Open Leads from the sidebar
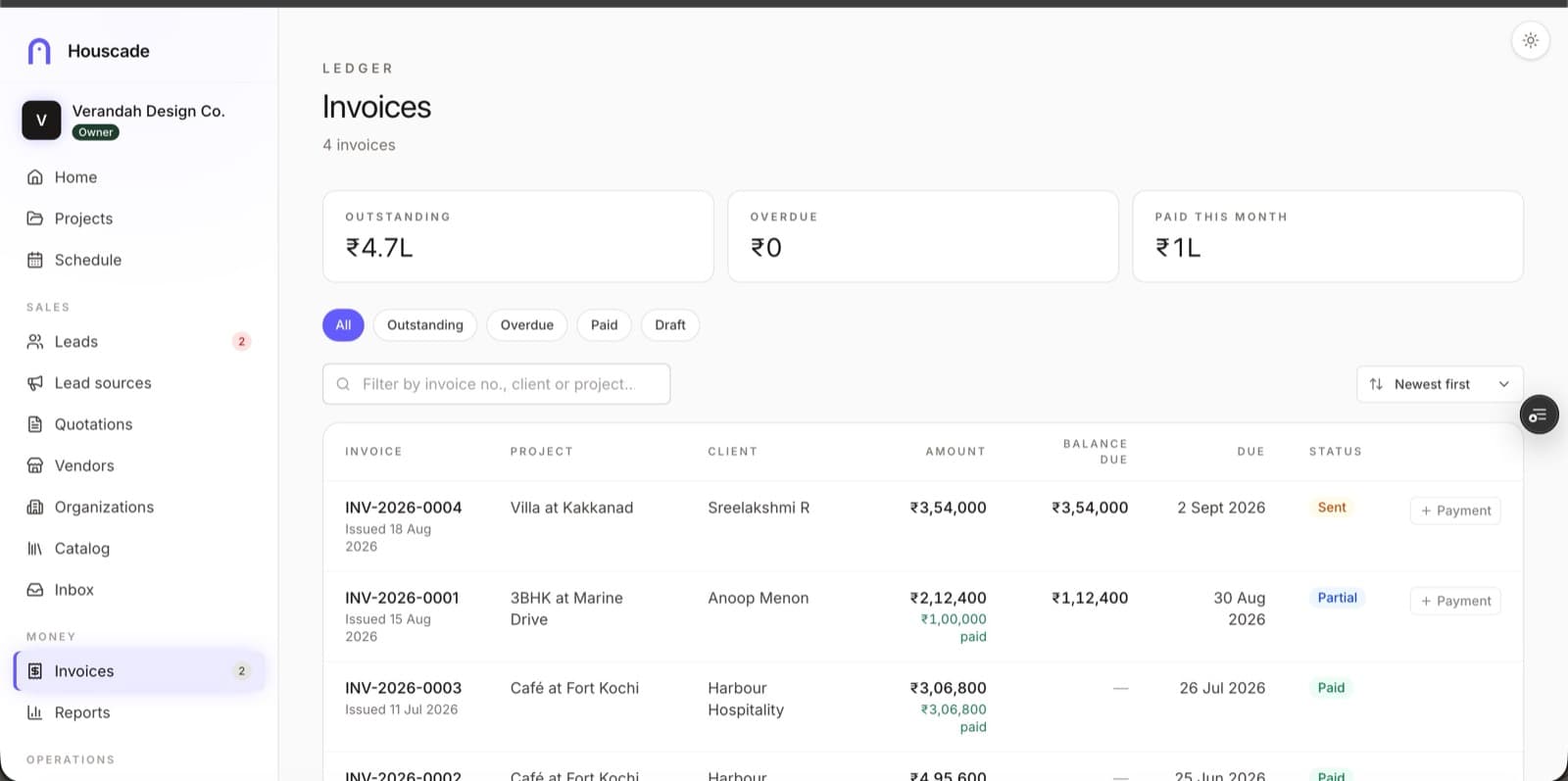 [139, 342]
